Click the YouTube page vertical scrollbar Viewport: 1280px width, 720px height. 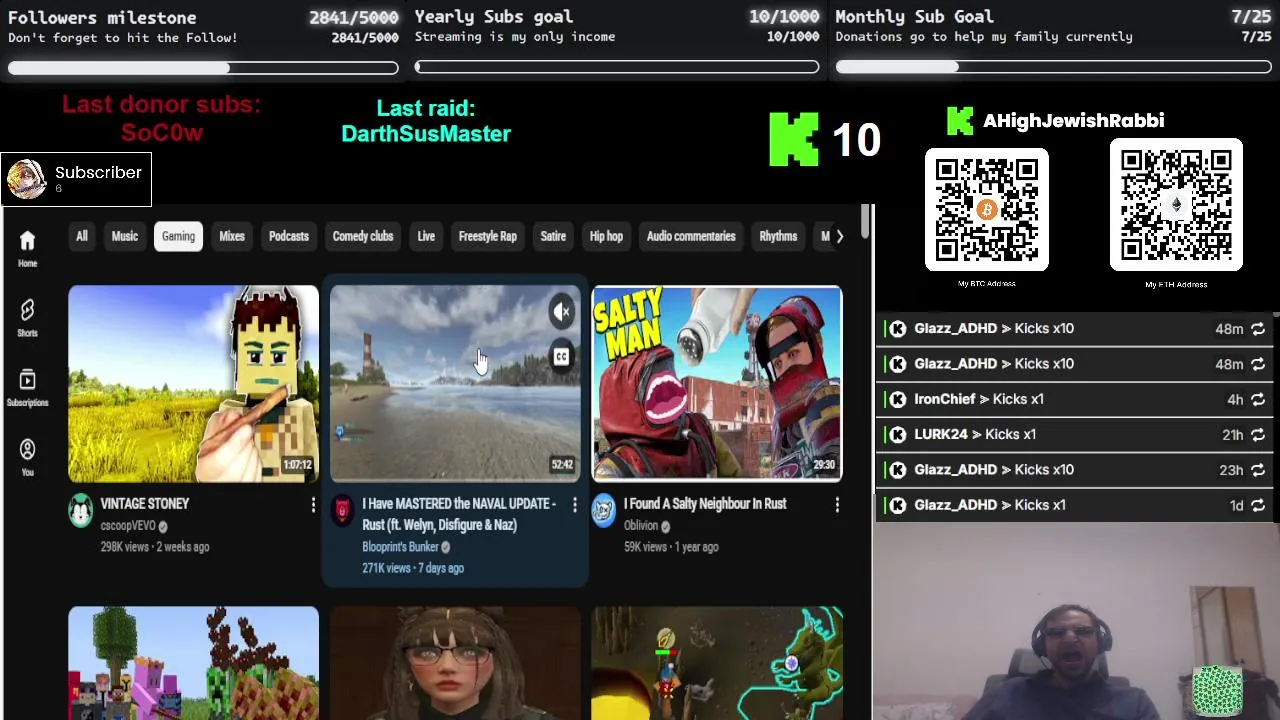pyautogui.click(x=866, y=222)
